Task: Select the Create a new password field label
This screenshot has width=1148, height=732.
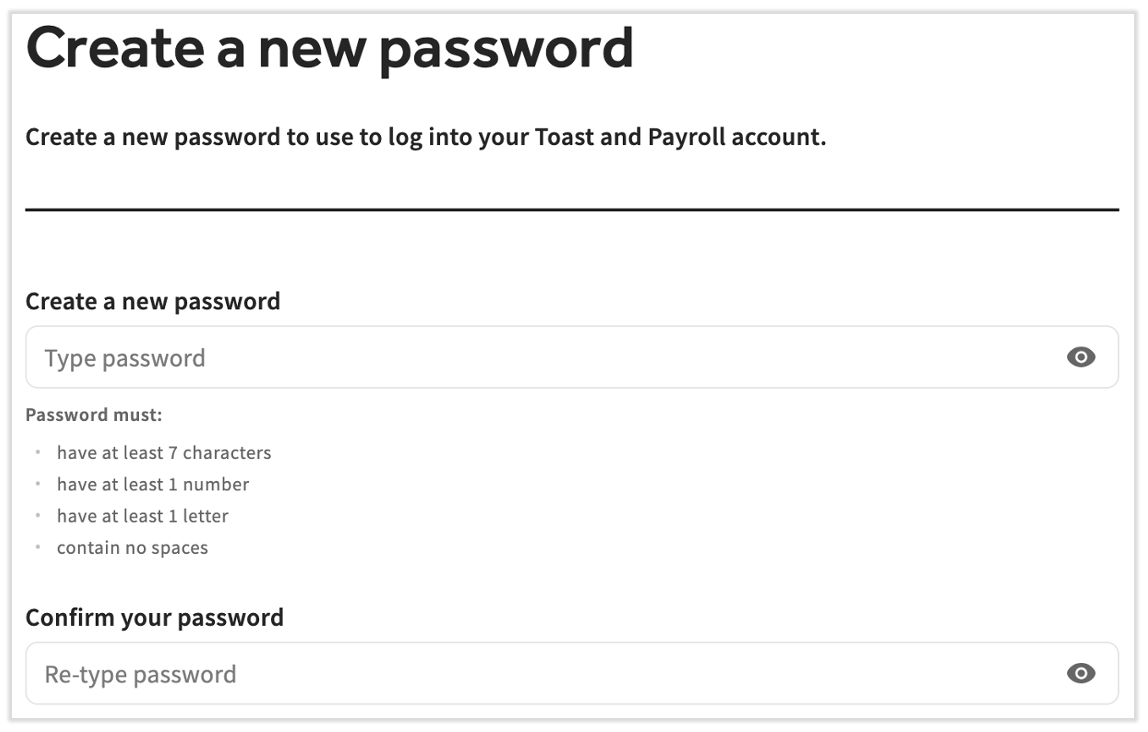Action: pyautogui.click(x=152, y=301)
